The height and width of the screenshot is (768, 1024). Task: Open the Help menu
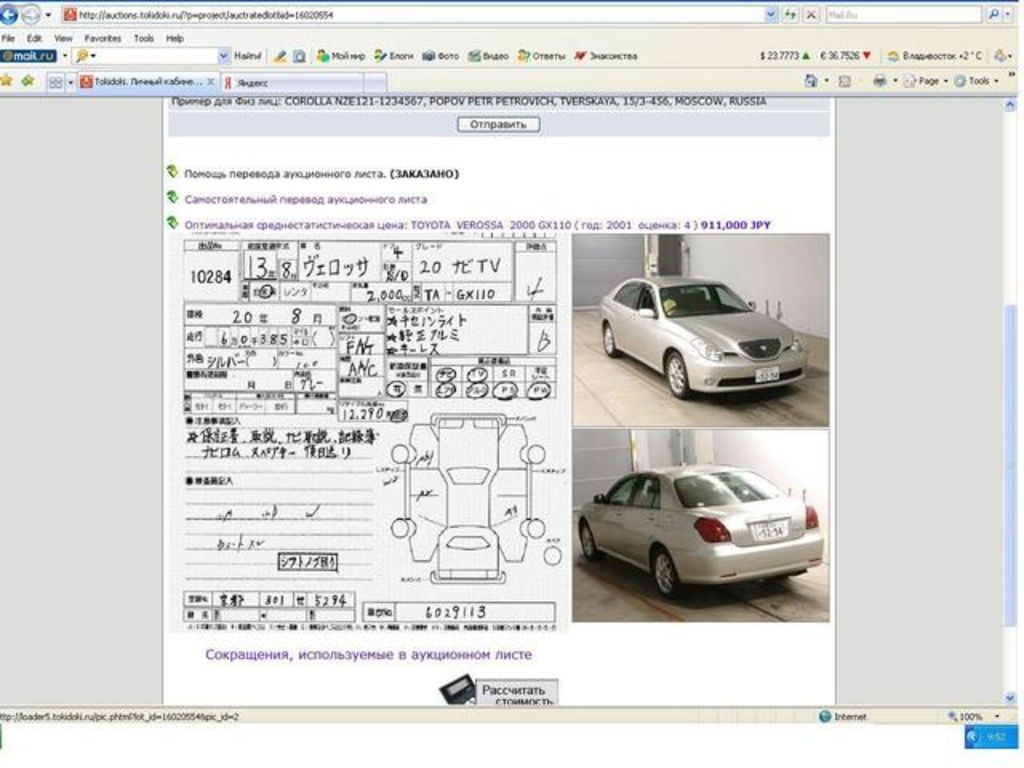pos(174,39)
